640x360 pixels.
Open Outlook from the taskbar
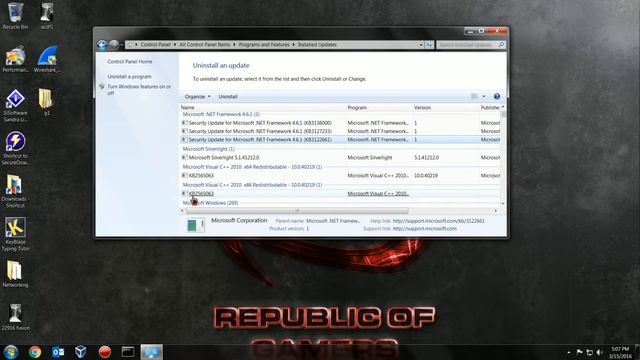[x=58, y=351]
